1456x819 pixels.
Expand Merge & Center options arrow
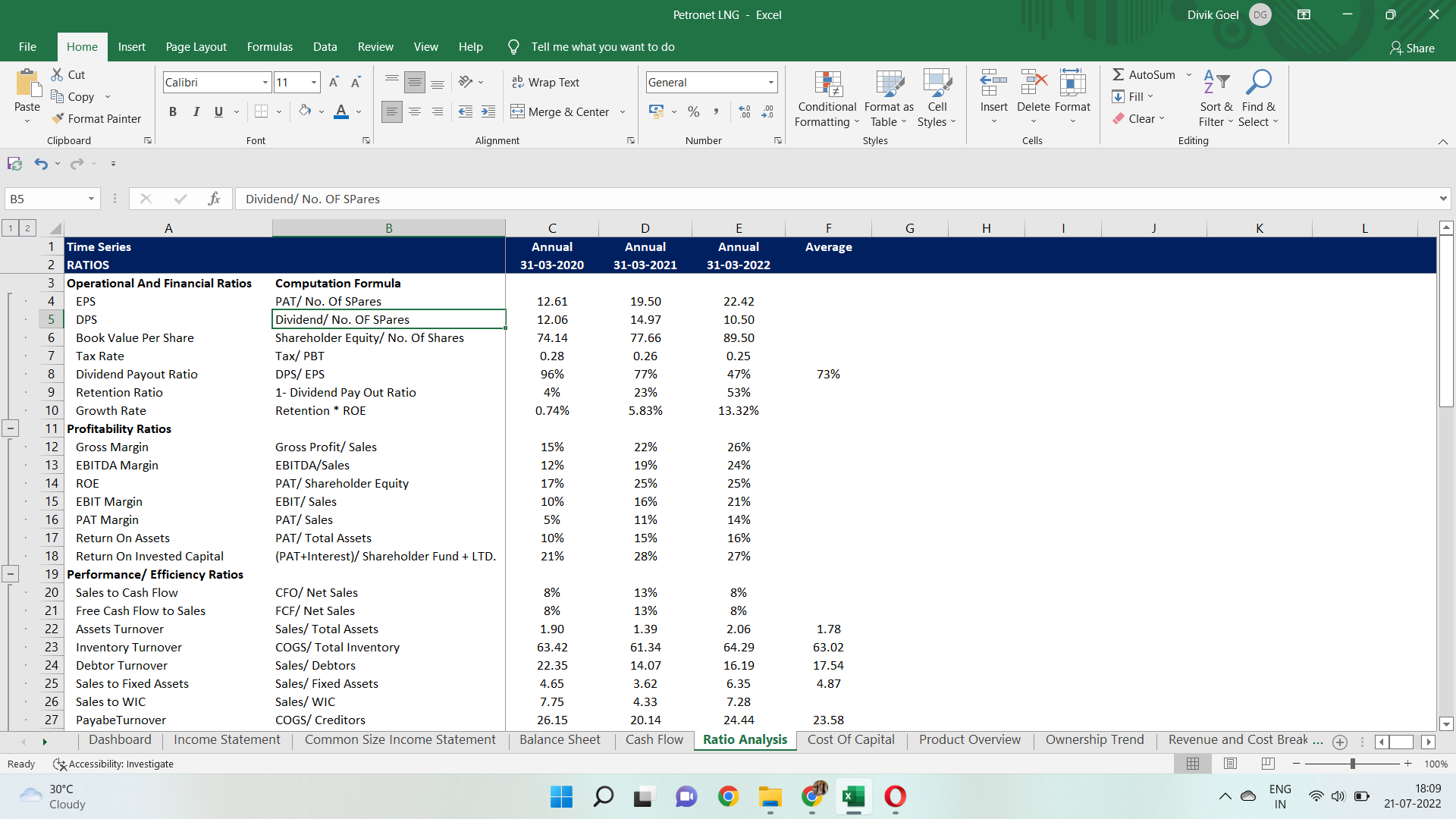click(623, 112)
